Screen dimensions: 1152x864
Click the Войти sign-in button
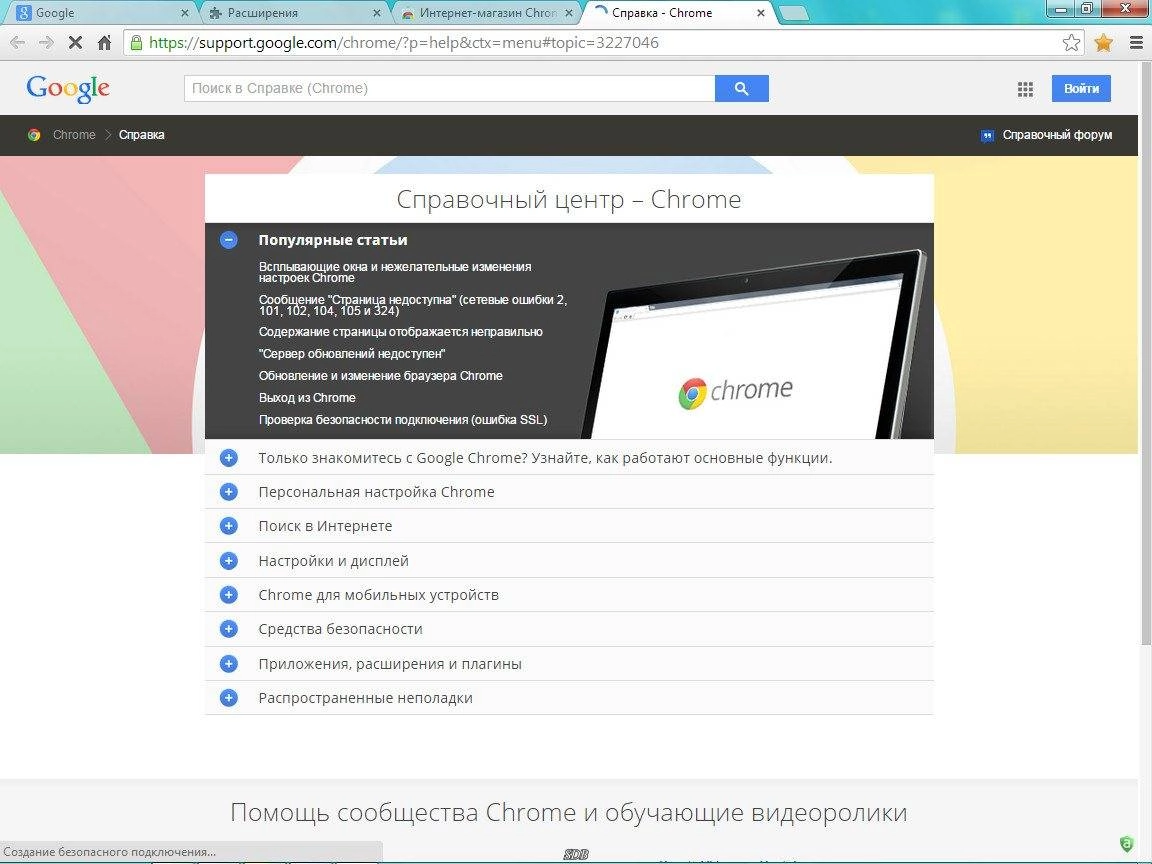[x=1081, y=88]
